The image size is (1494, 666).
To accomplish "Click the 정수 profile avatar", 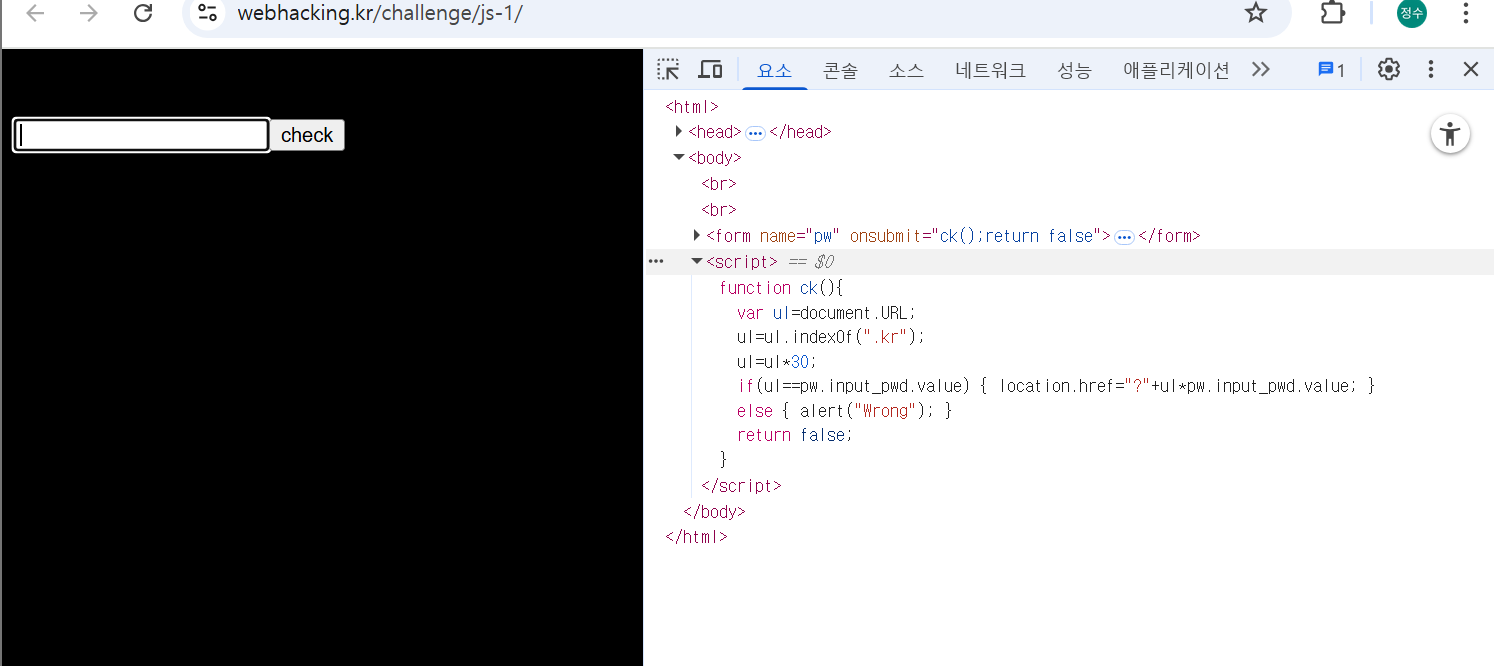I will point(1411,14).
